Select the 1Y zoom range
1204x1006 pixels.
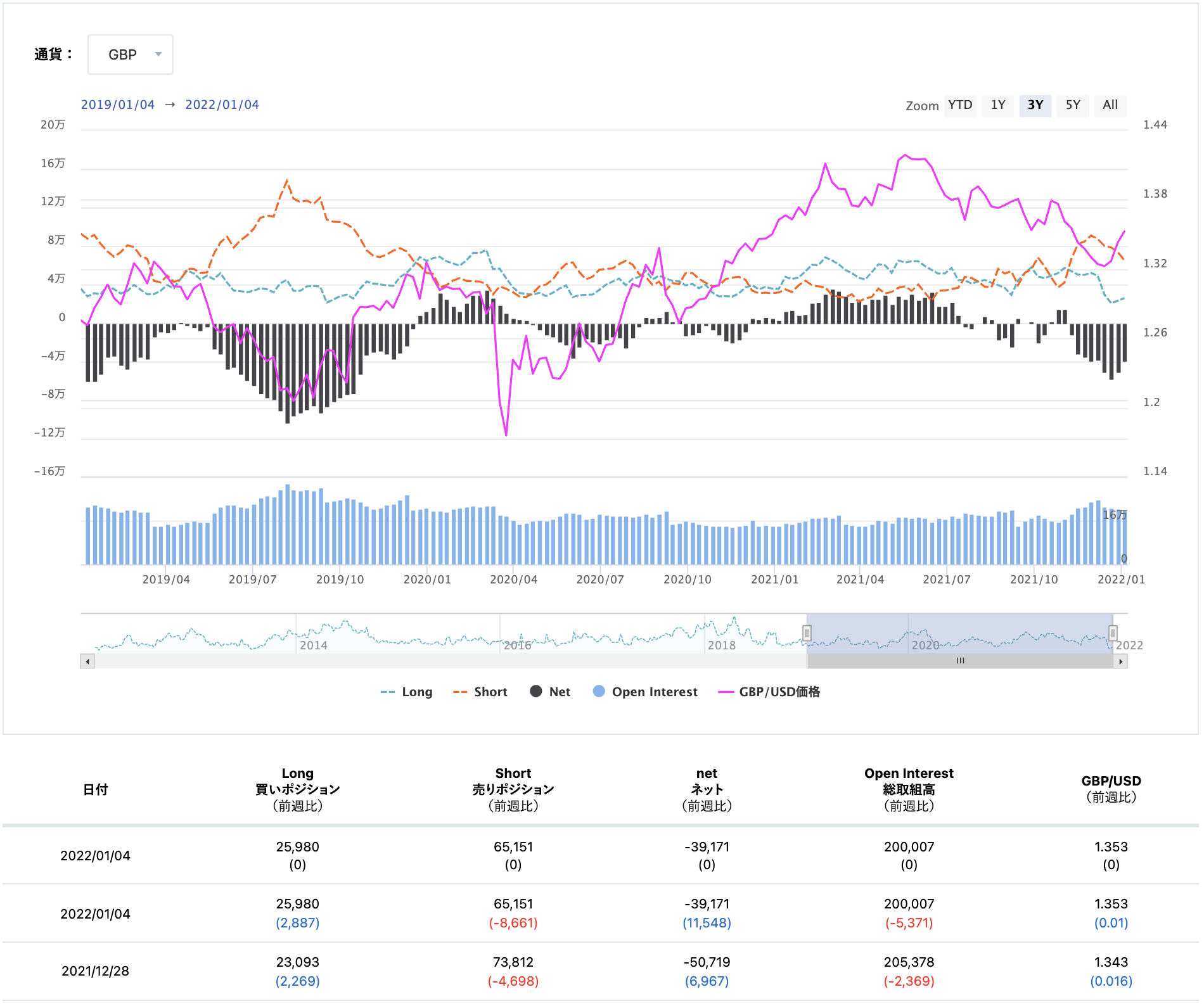point(998,105)
